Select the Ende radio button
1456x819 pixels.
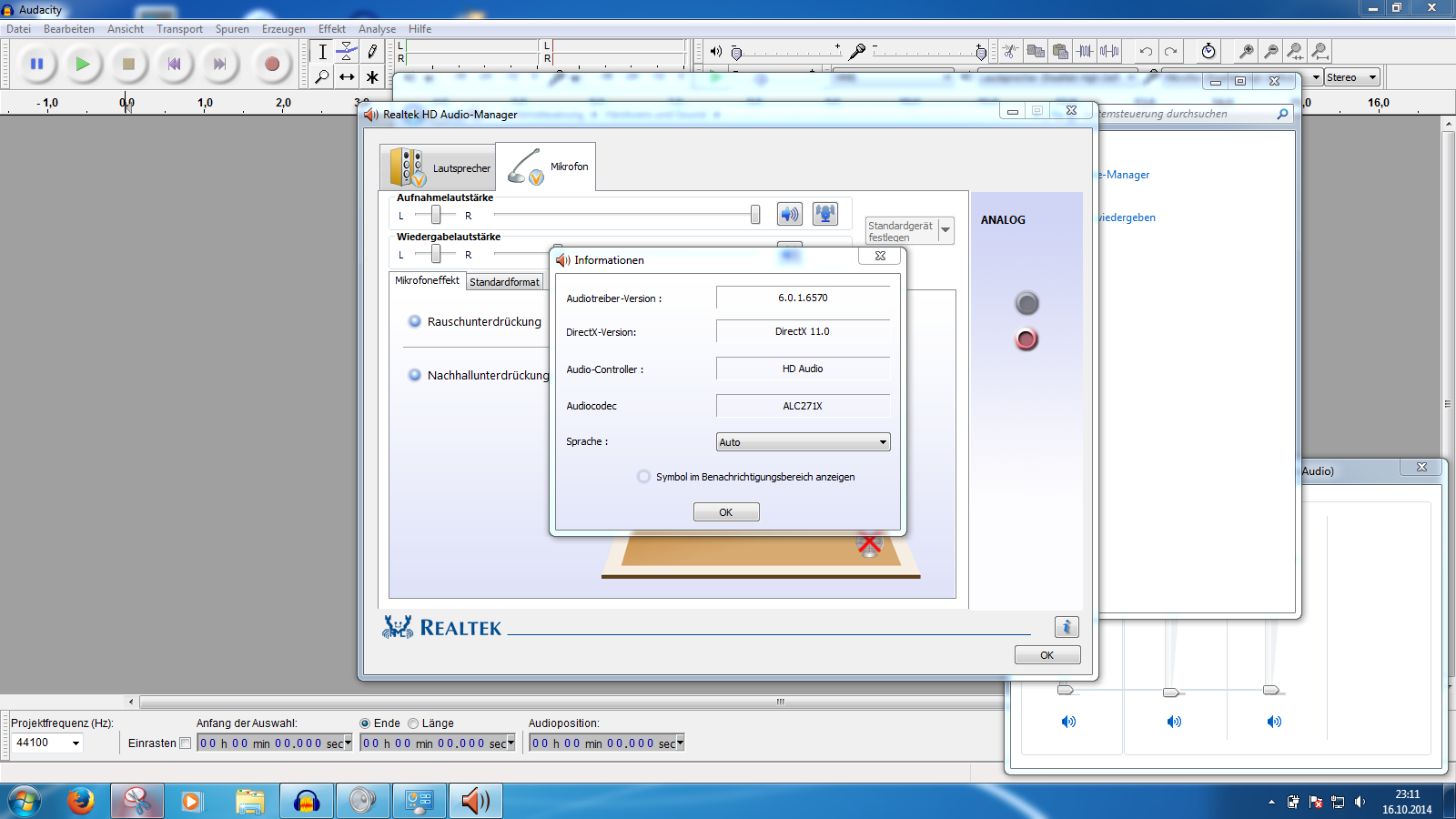[365, 723]
